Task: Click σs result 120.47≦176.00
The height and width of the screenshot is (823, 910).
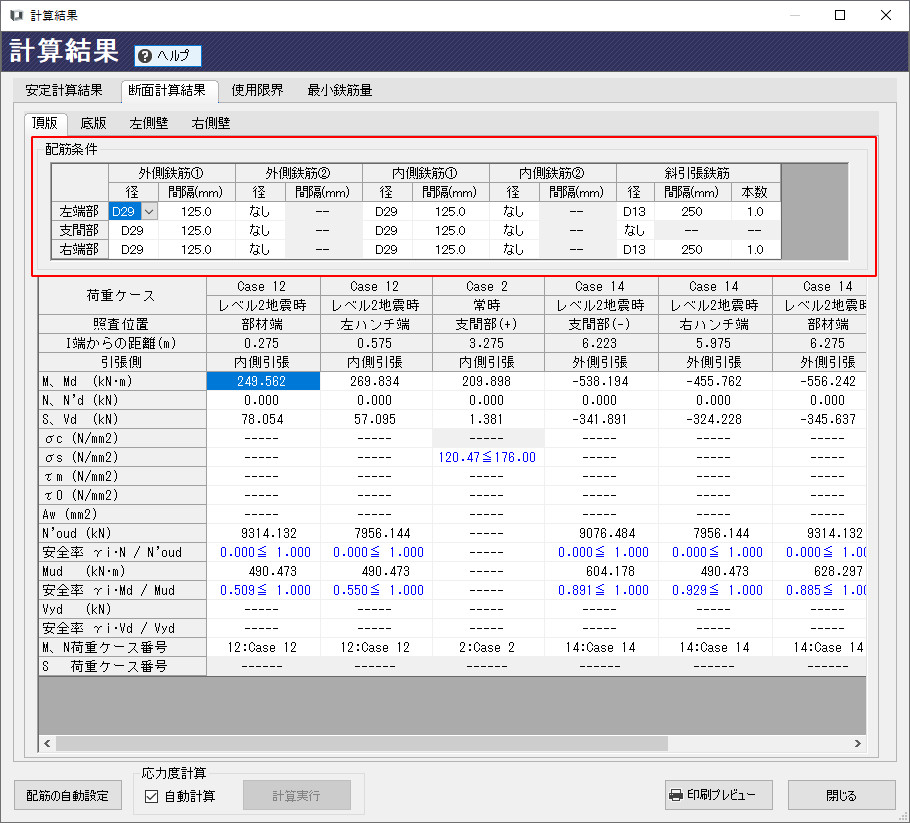Action: (488, 457)
